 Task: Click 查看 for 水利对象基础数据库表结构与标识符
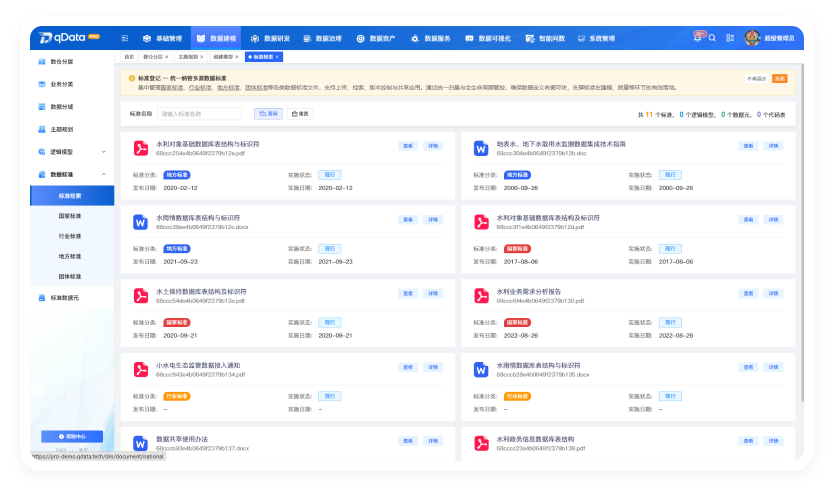tap(407, 146)
